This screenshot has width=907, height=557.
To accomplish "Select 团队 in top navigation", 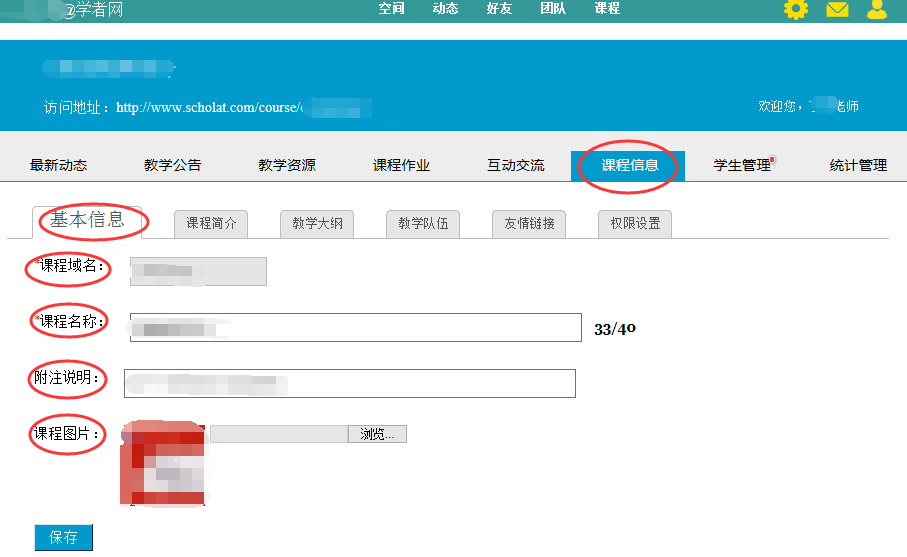I will 553,9.
